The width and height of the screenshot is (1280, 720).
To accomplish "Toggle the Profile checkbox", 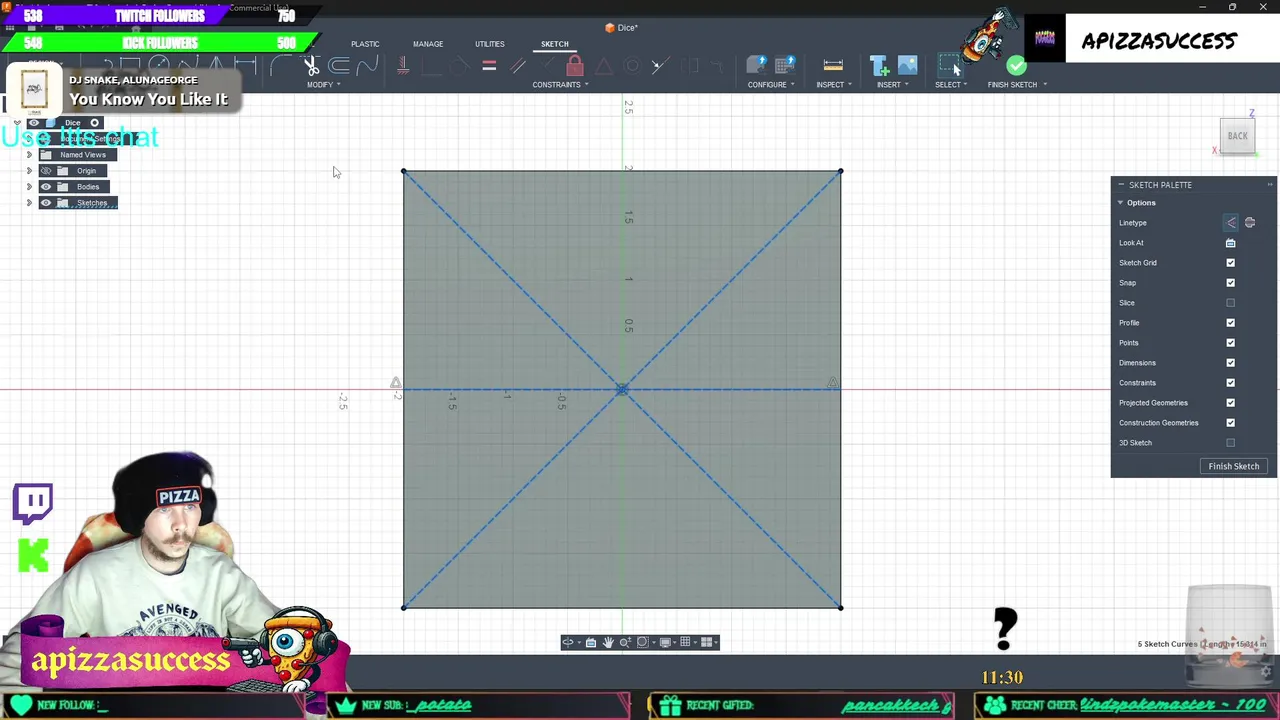I will tap(1230, 323).
